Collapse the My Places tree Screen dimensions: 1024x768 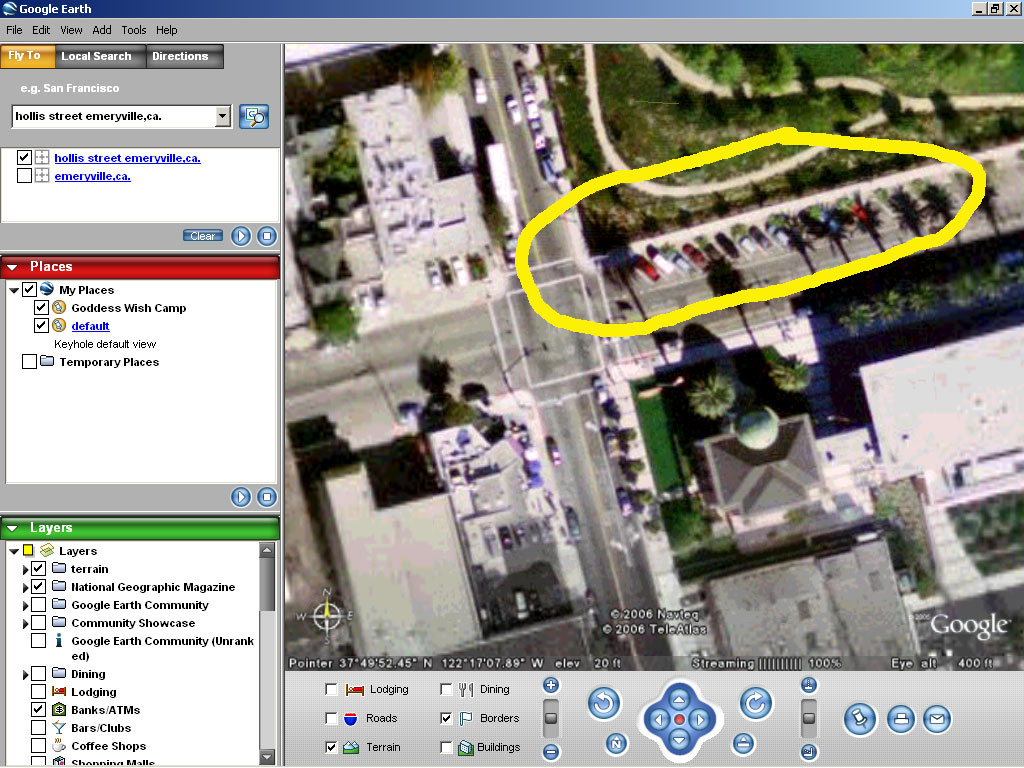(14, 290)
